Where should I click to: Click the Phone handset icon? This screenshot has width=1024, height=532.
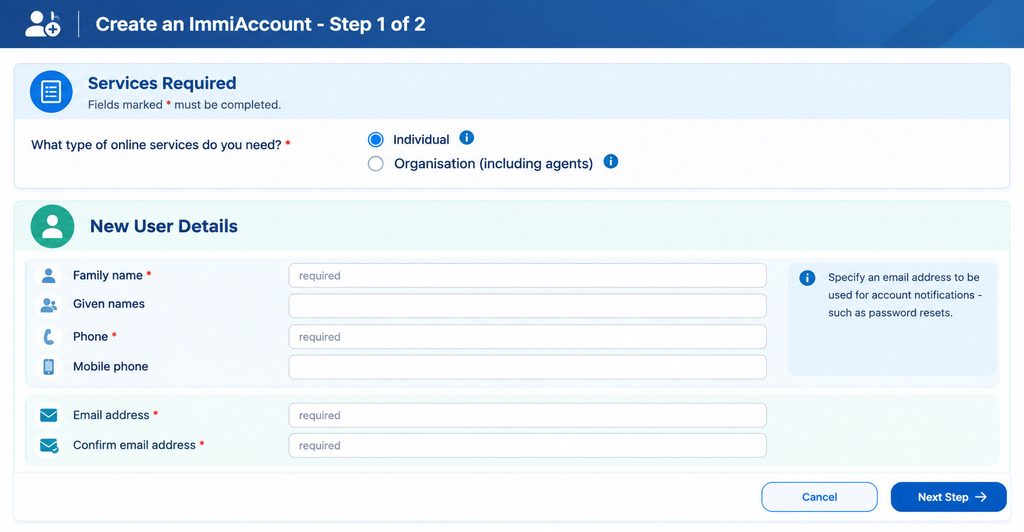pos(48,337)
